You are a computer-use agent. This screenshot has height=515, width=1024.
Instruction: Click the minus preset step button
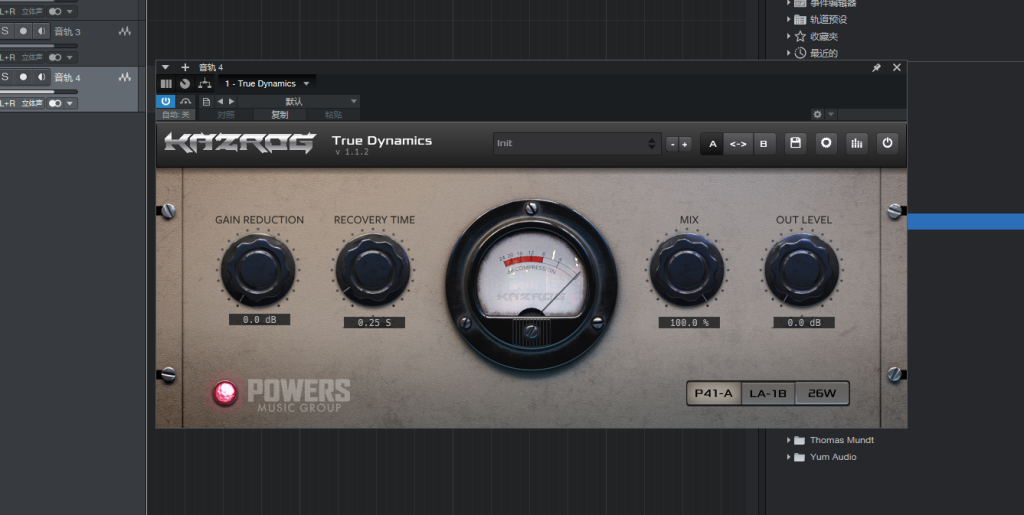(672, 144)
